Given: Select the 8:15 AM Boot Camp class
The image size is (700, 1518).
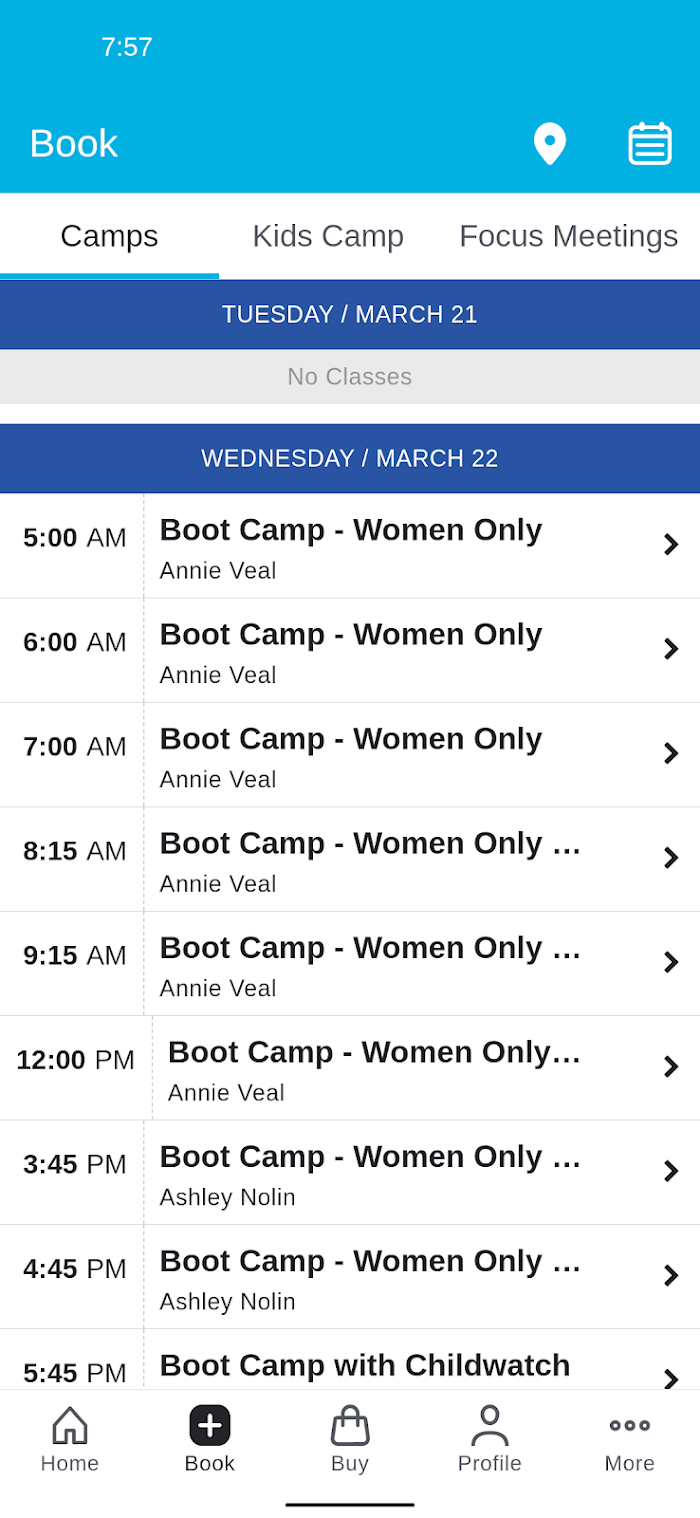Looking at the screenshot, I should [350, 859].
